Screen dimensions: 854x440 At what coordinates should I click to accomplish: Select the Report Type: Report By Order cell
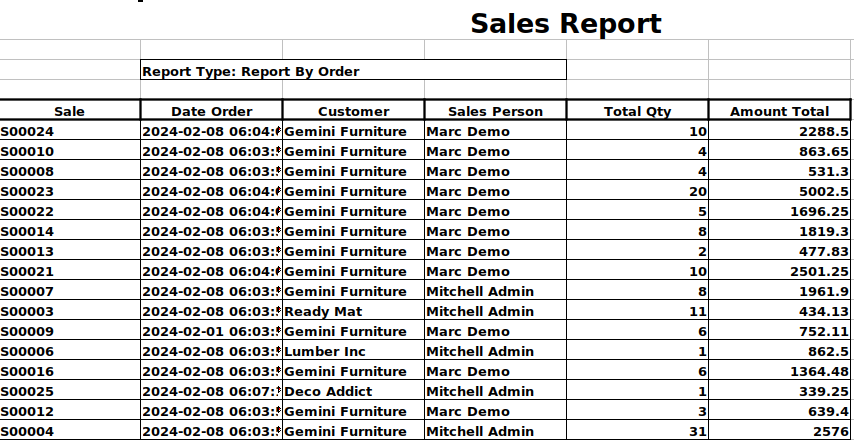[353, 71]
